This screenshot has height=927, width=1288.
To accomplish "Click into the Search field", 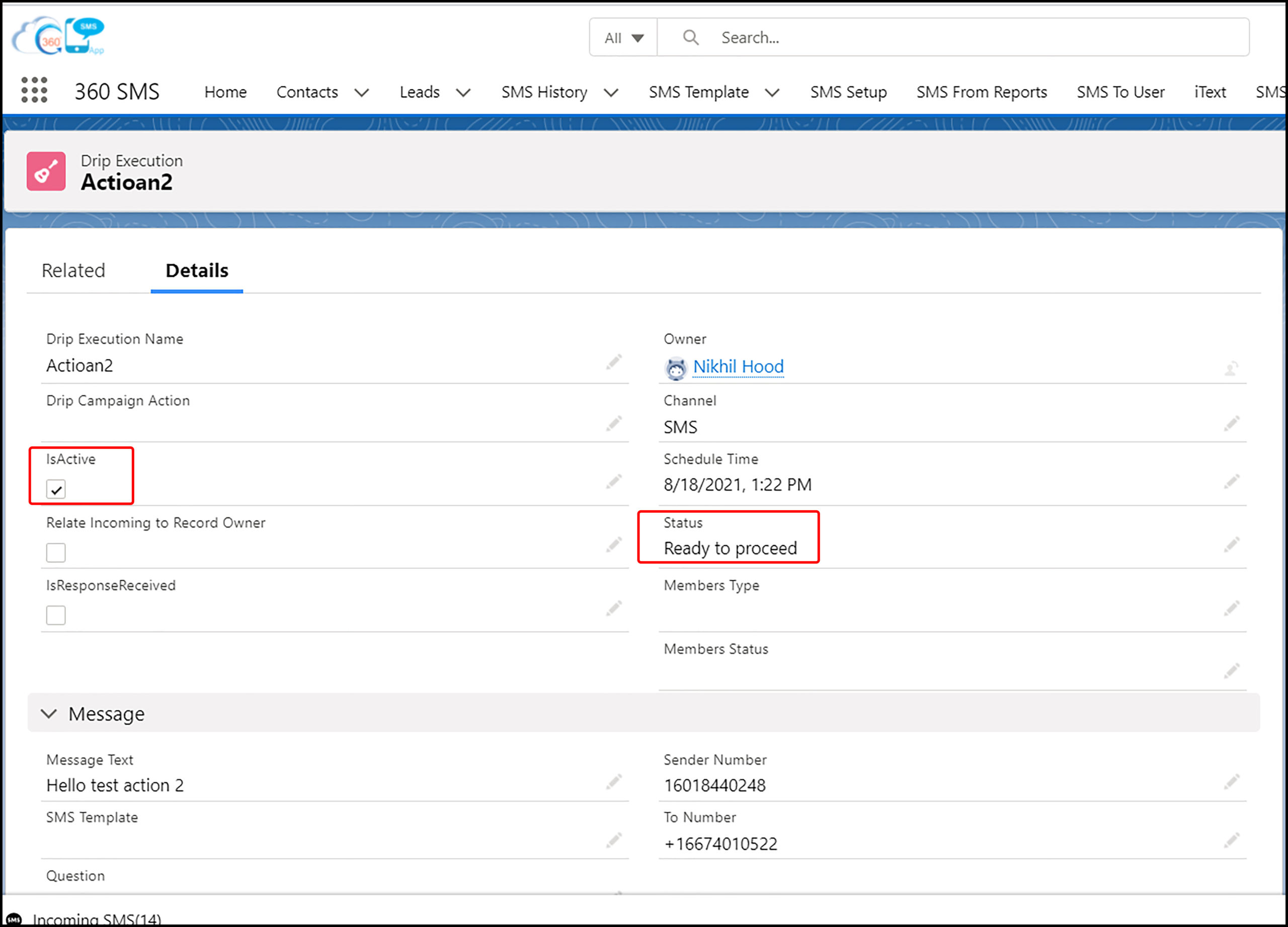I will tap(953, 37).
